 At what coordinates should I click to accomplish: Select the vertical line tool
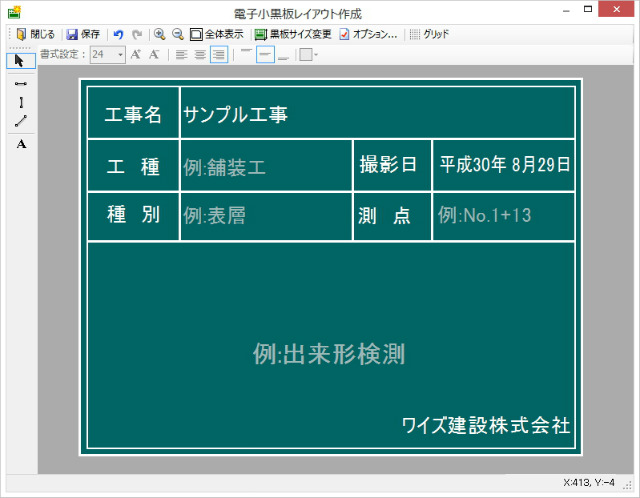21,102
